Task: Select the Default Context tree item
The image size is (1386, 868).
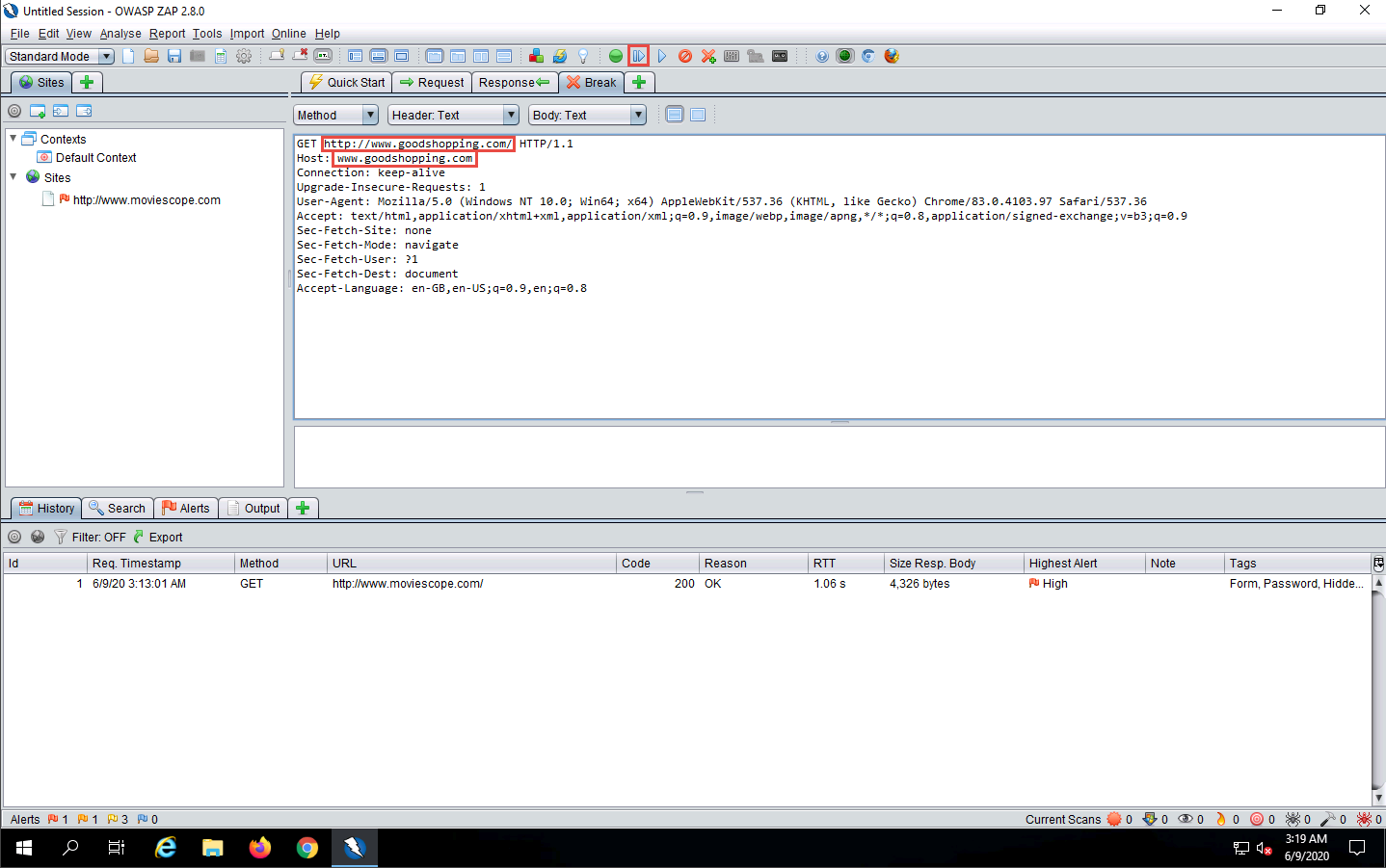Action: point(95,158)
